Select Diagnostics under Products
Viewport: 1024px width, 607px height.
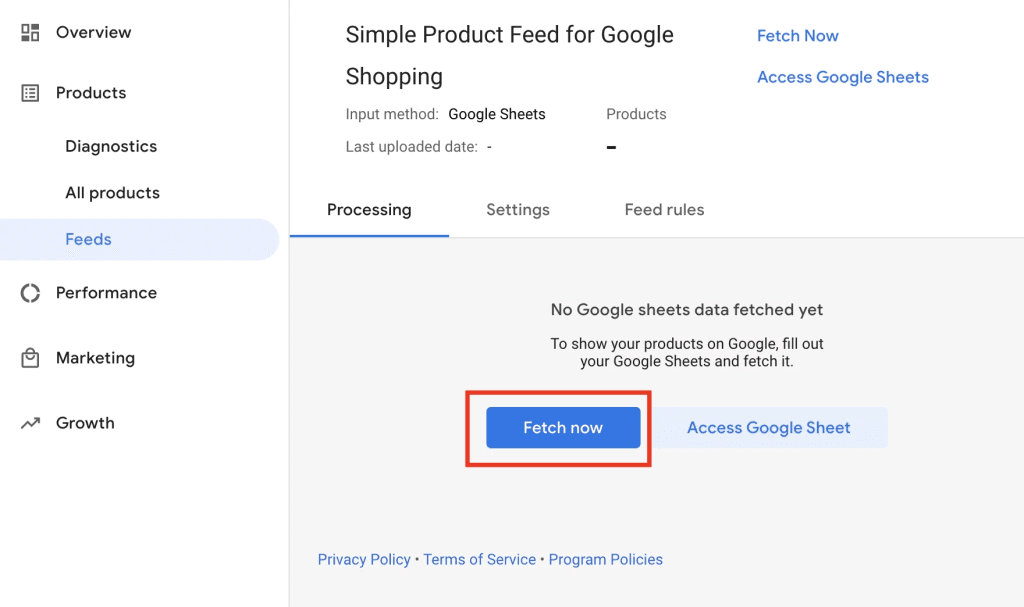[x=111, y=146]
